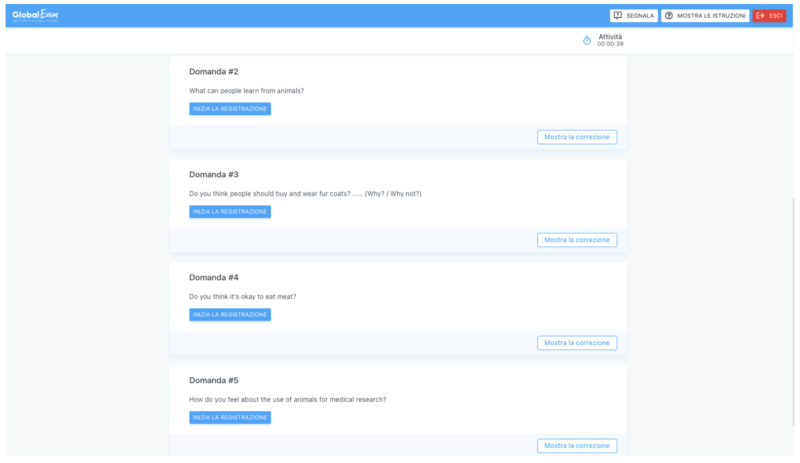Click the exit icon in the red Esci button
Screen dimensions: 800x463
761,16
